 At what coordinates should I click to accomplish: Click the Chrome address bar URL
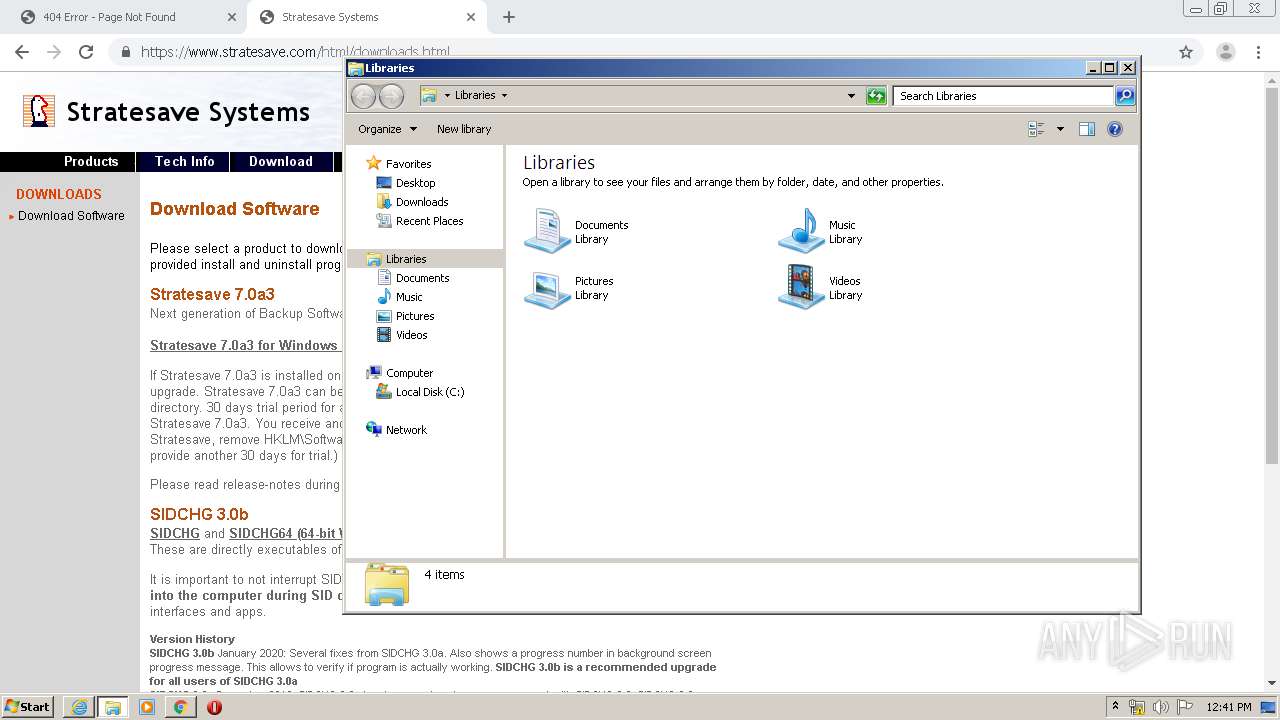[295, 52]
